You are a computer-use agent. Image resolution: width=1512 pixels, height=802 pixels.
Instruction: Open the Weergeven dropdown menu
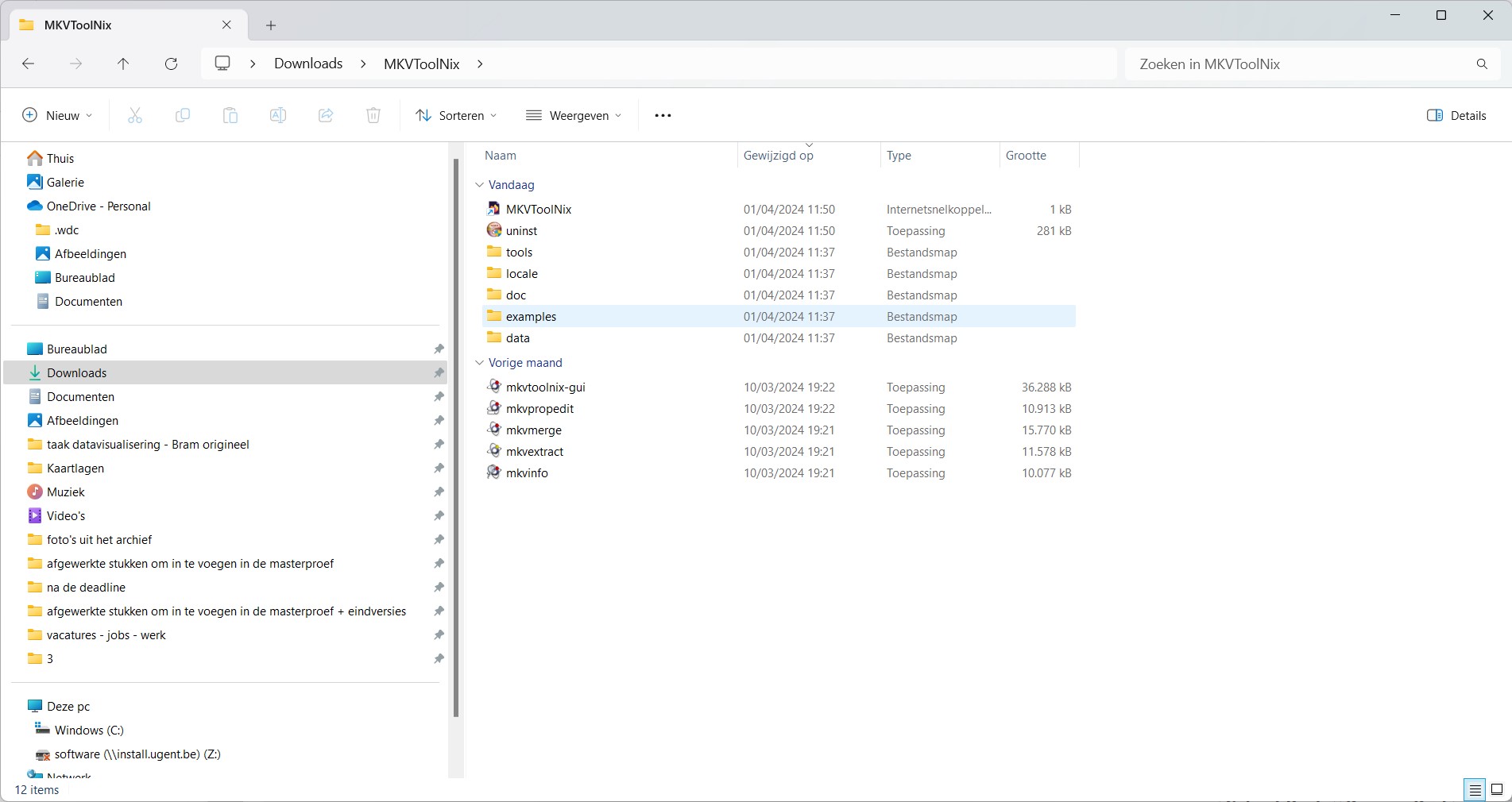click(574, 116)
